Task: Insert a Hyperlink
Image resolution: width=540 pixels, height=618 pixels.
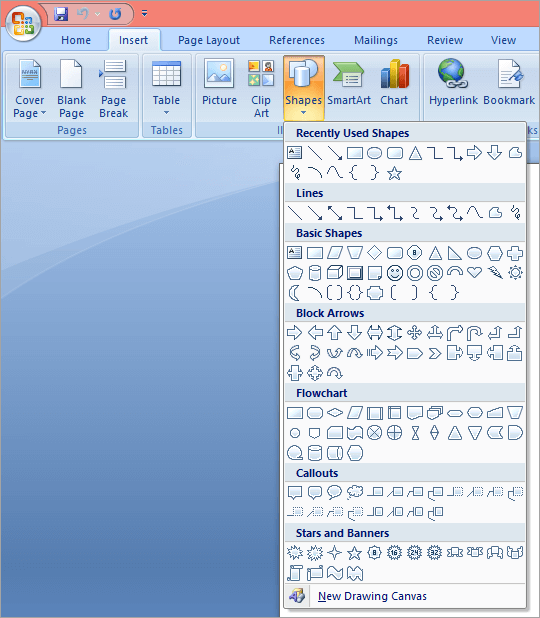Action: pos(453,84)
